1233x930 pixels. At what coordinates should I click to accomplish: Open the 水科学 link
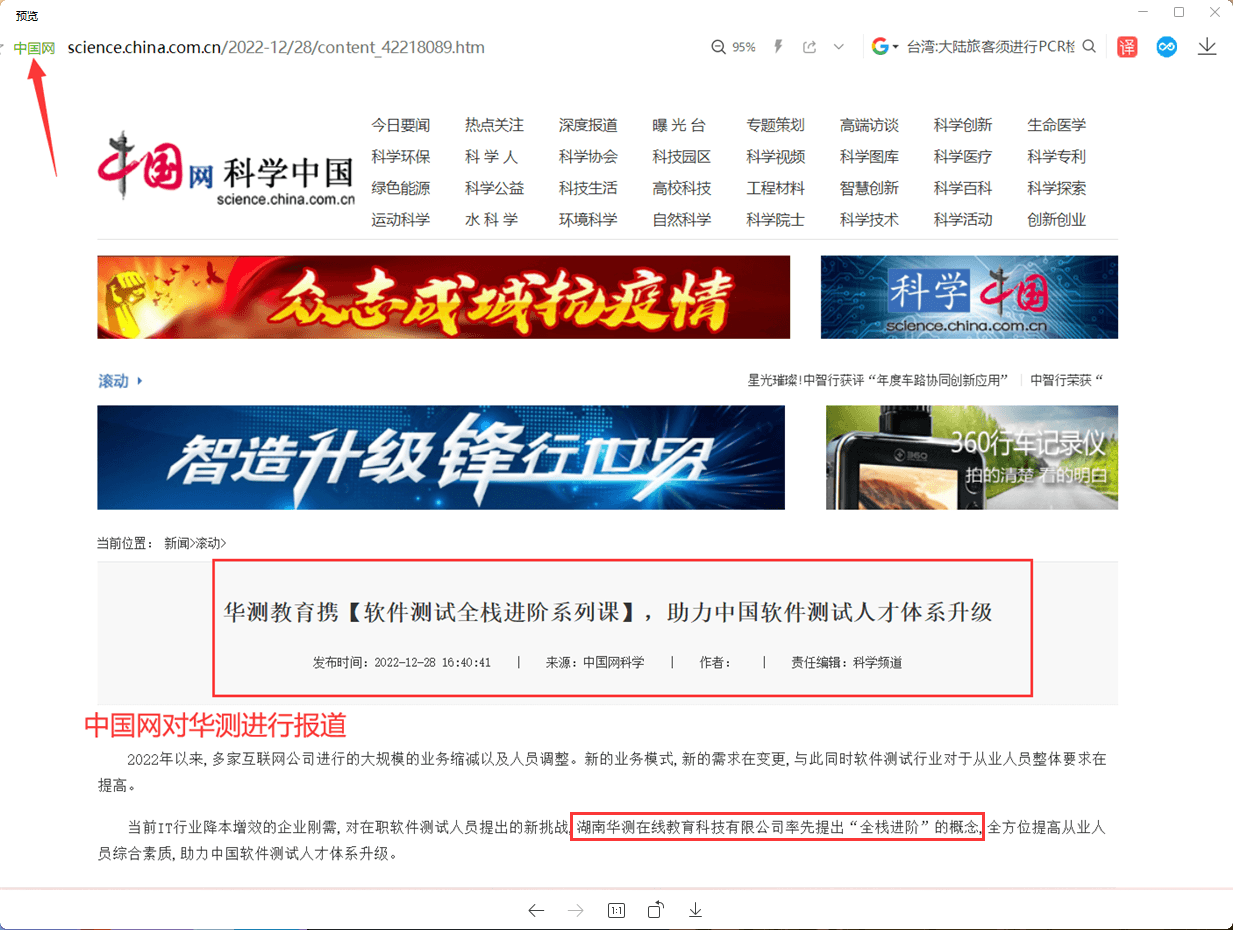pyautogui.click(x=491, y=220)
